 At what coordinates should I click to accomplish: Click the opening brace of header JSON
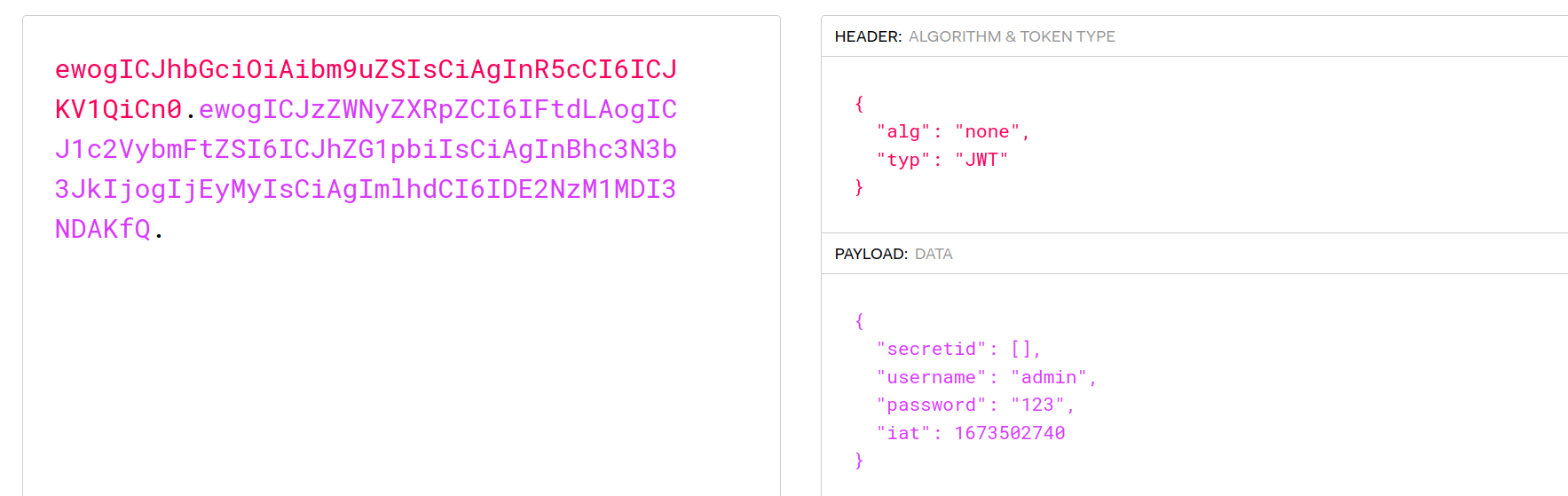pyautogui.click(x=859, y=104)
